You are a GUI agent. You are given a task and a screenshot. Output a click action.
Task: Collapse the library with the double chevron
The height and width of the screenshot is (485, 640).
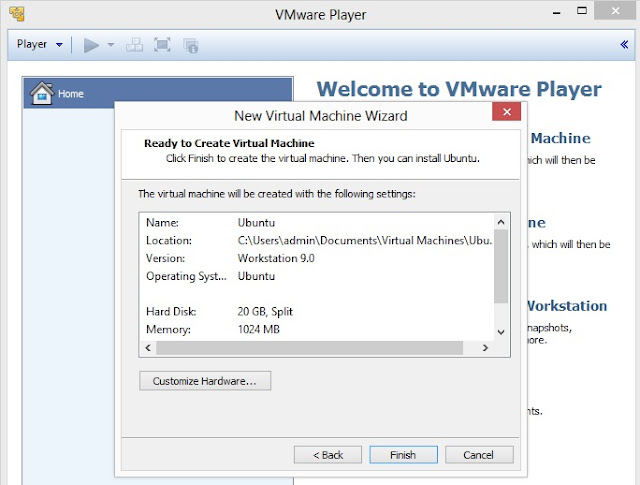click(x=624, y=44)
